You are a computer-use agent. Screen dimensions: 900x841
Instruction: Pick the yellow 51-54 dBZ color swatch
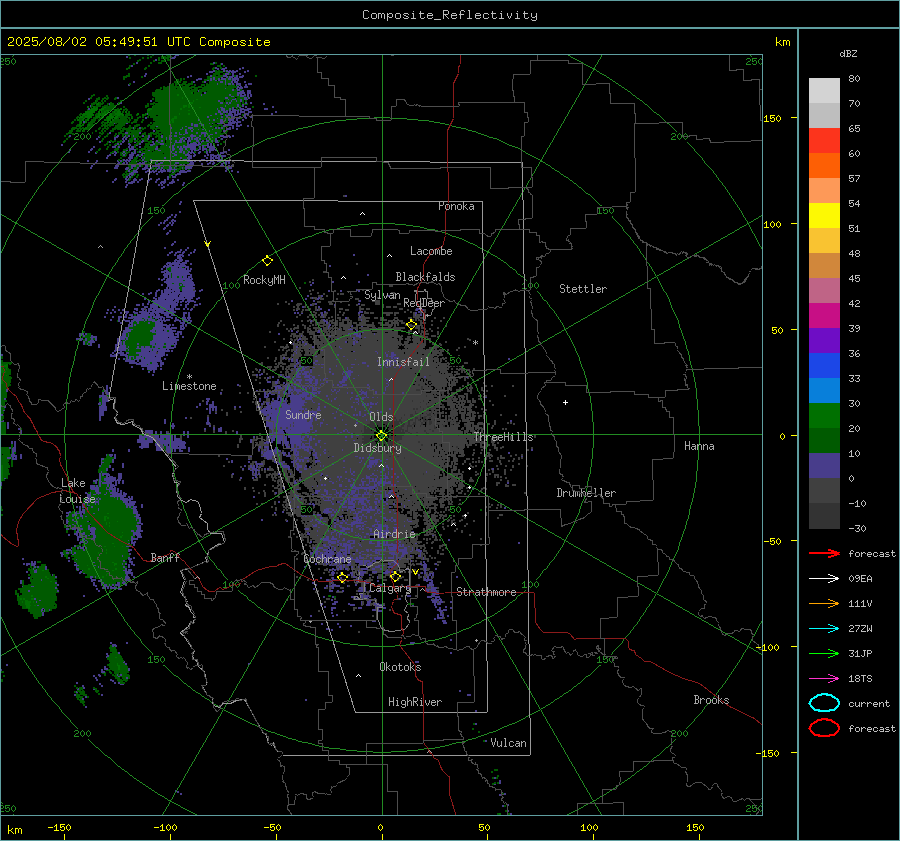tap(824, 216)
